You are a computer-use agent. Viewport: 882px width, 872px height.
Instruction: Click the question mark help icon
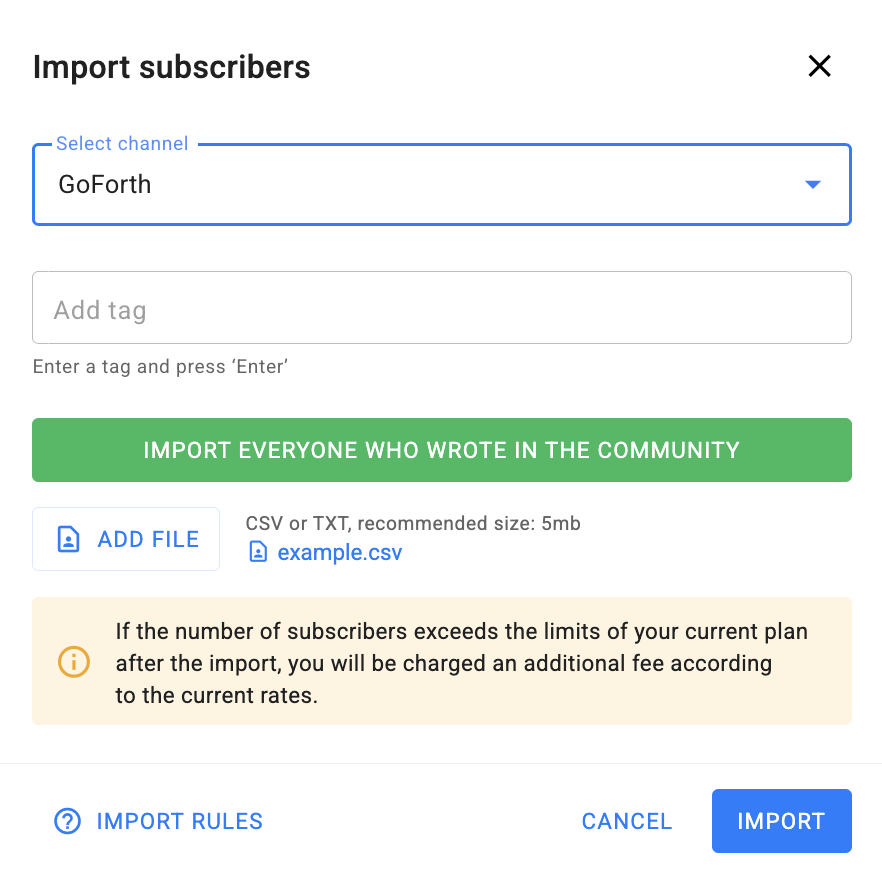(x=67, y=822)
